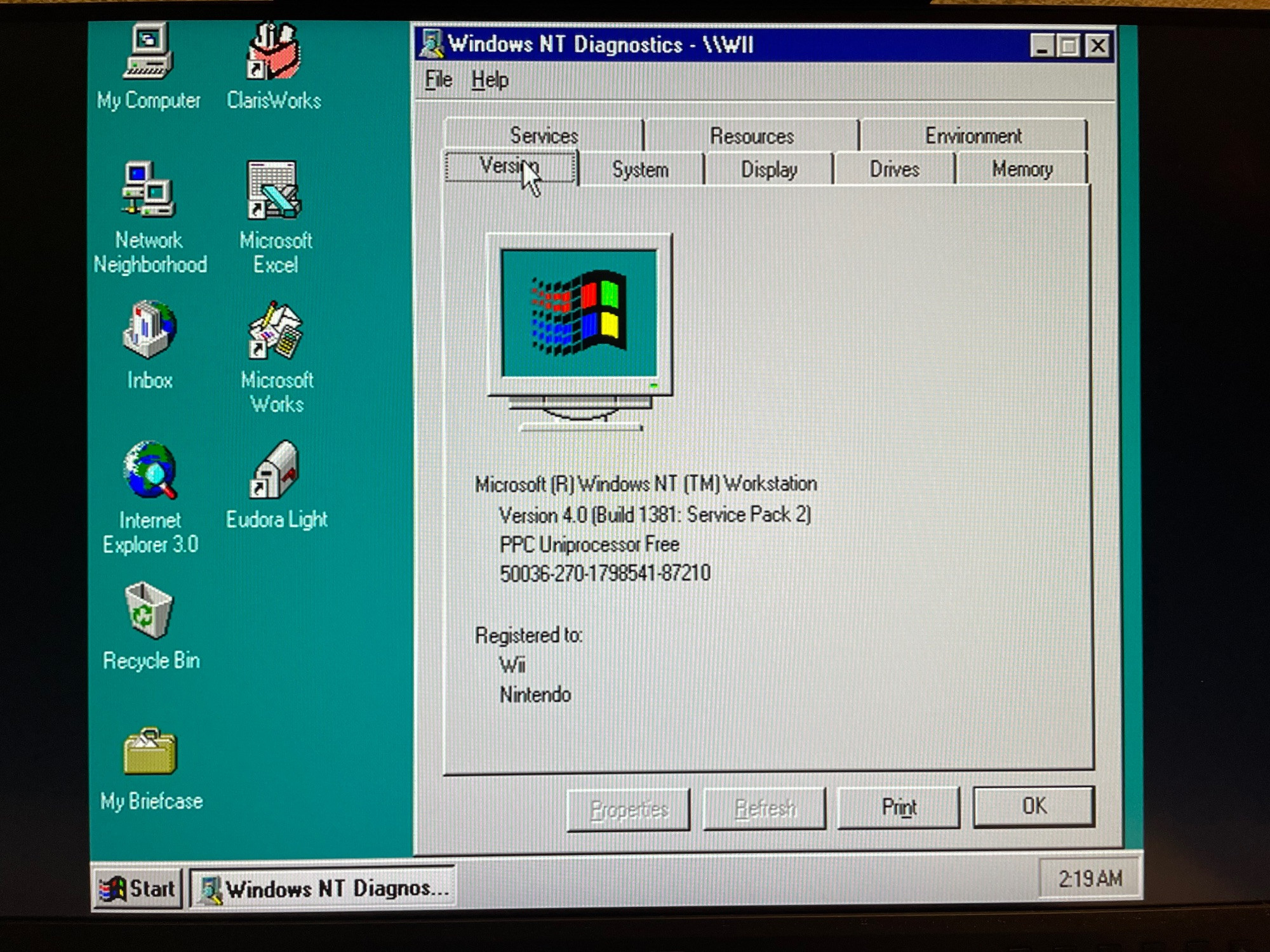Open the My Computer desktop icon
The height and width of the screenshot is (952, 1270).
[x=149, y=52]
